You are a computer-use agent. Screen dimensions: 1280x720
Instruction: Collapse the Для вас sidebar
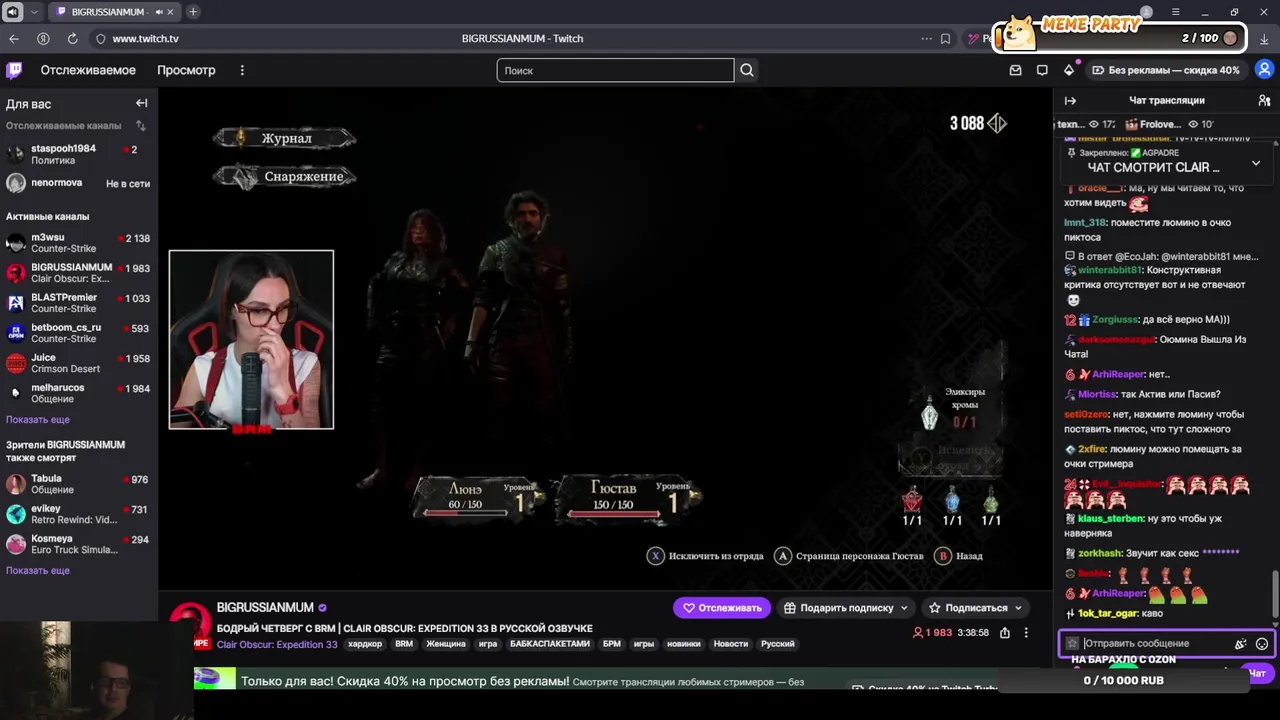(142, 103)
